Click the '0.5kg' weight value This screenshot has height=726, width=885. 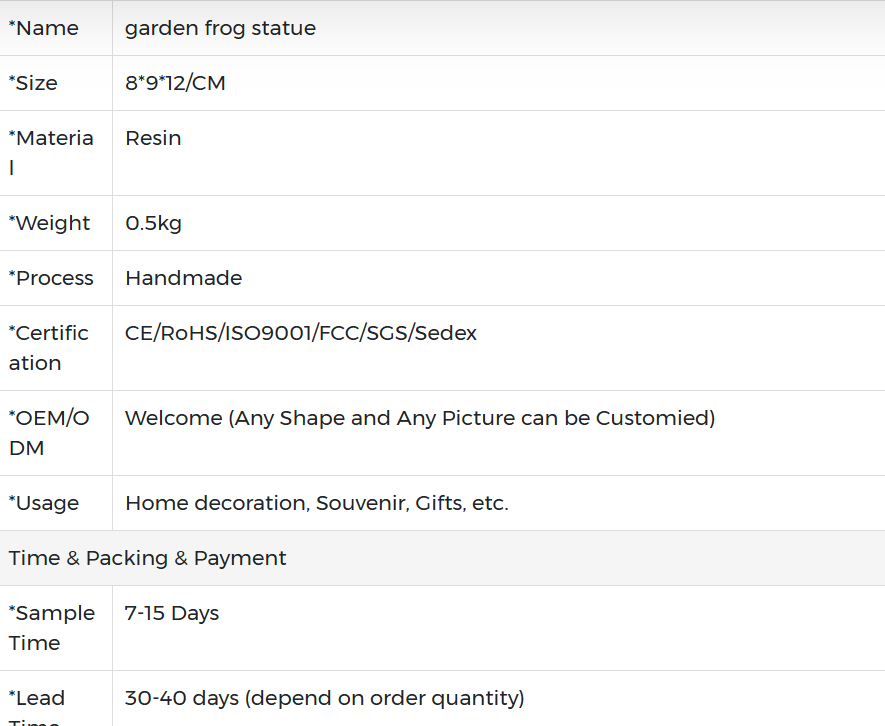(153, 223)
